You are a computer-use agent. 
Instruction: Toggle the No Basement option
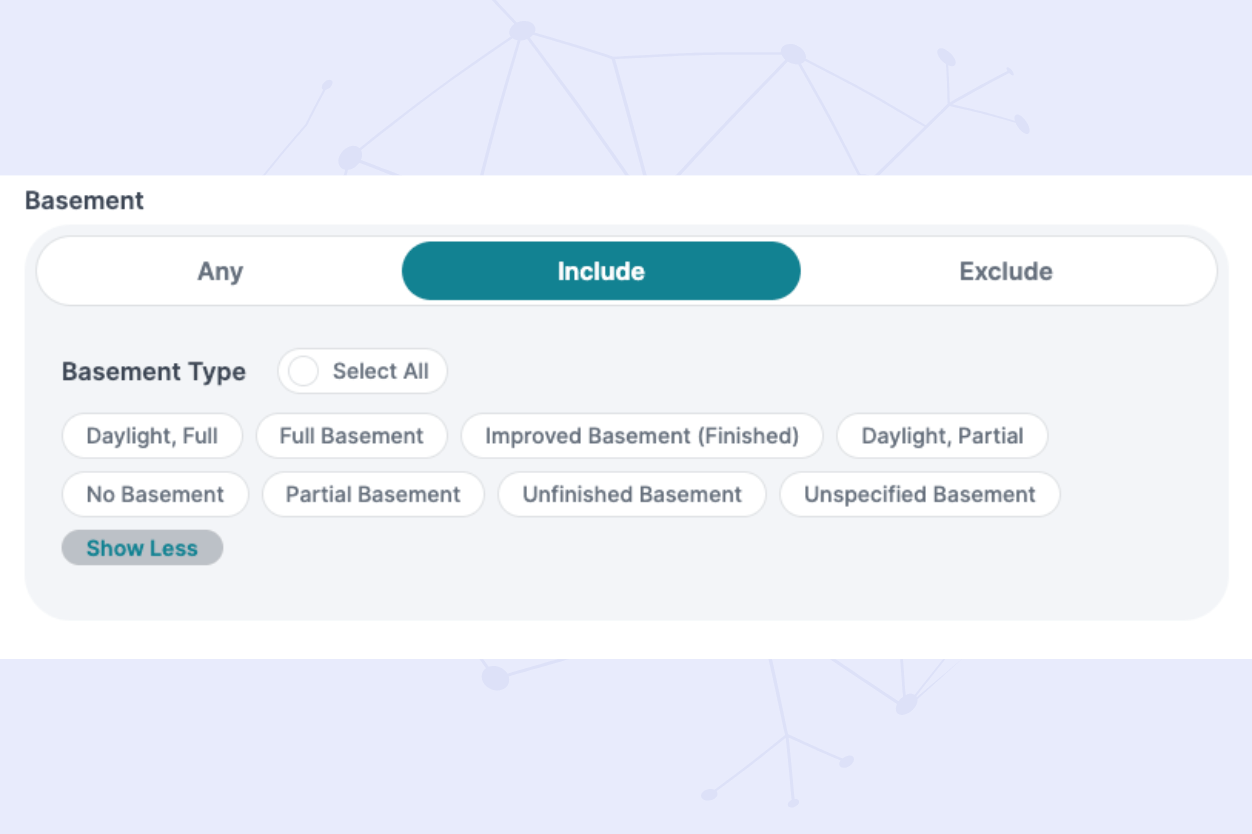[155, 494]
